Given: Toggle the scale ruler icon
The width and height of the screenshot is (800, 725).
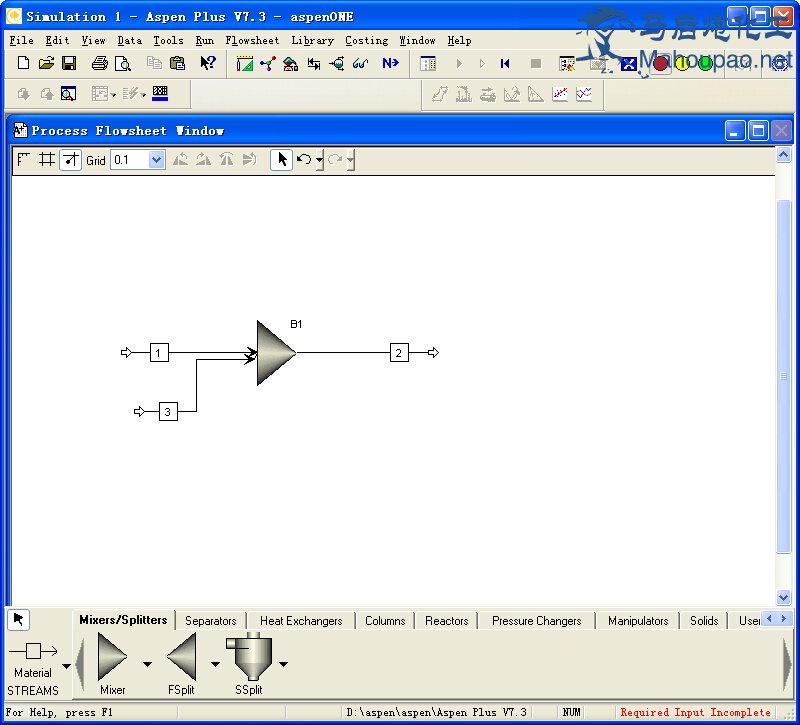Looking at the screenshot, I should point(23,160).
